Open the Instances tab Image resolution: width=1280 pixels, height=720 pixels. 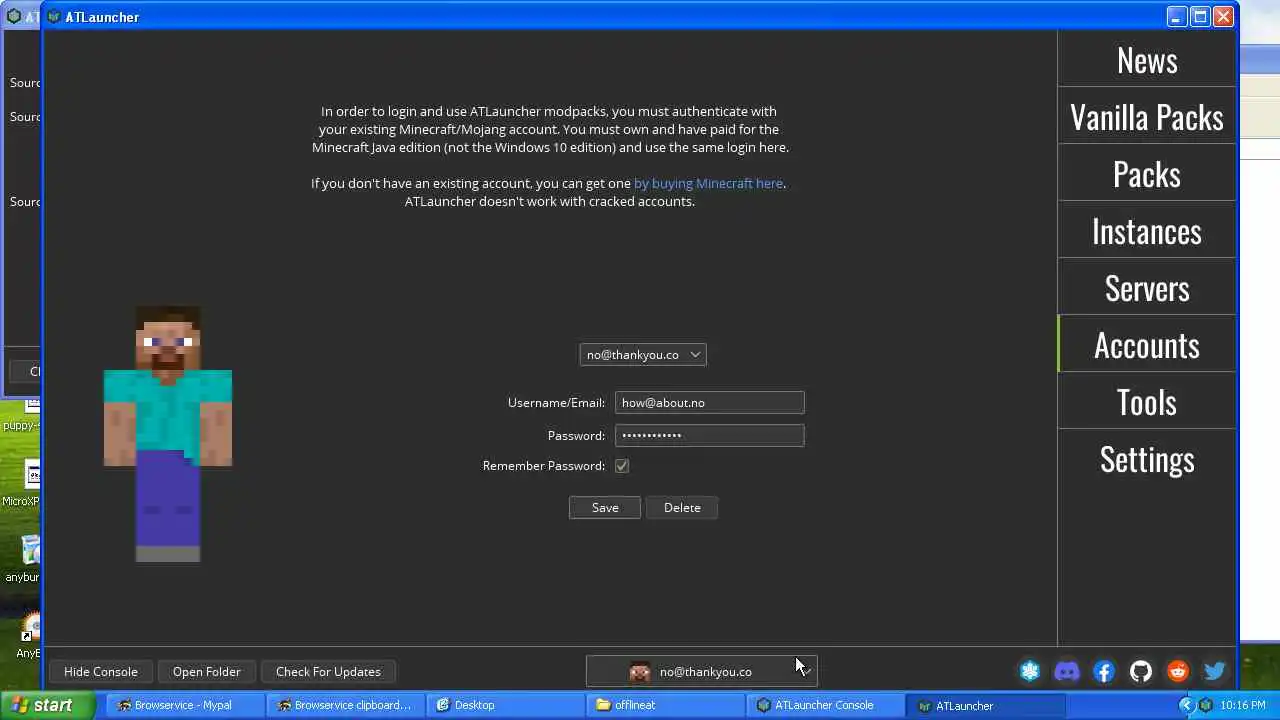pos(1147,231)
